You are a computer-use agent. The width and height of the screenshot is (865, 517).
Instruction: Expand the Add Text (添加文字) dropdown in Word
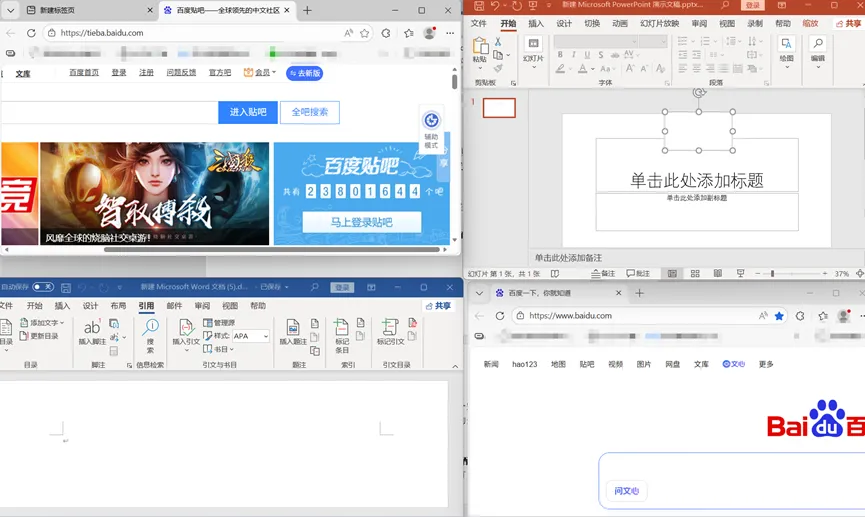pyautogui.click(x=42, y=322)
